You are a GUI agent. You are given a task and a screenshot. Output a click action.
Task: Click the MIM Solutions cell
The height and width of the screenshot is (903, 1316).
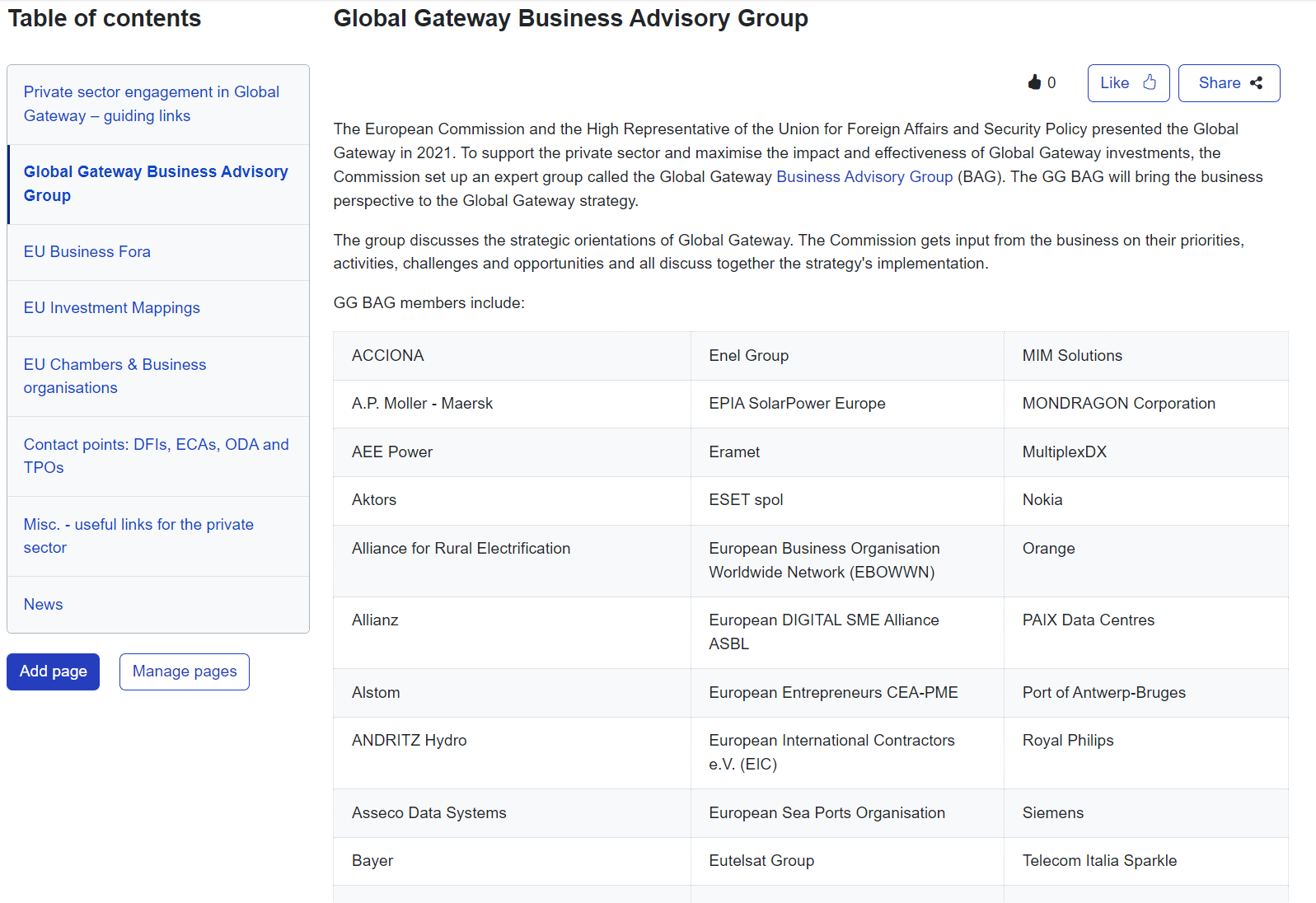click(1146, 356)
